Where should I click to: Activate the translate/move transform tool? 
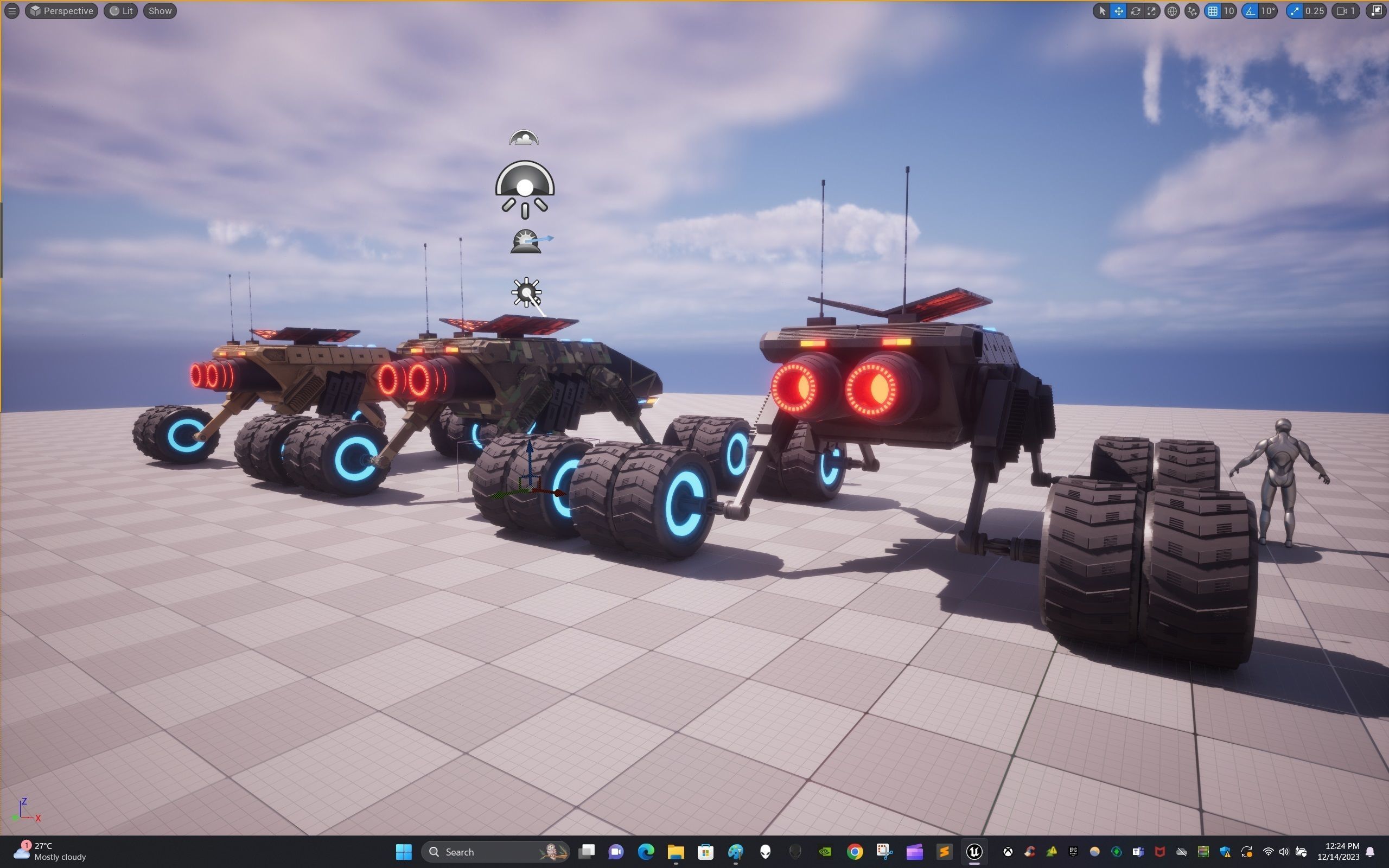pos(1118,11)
